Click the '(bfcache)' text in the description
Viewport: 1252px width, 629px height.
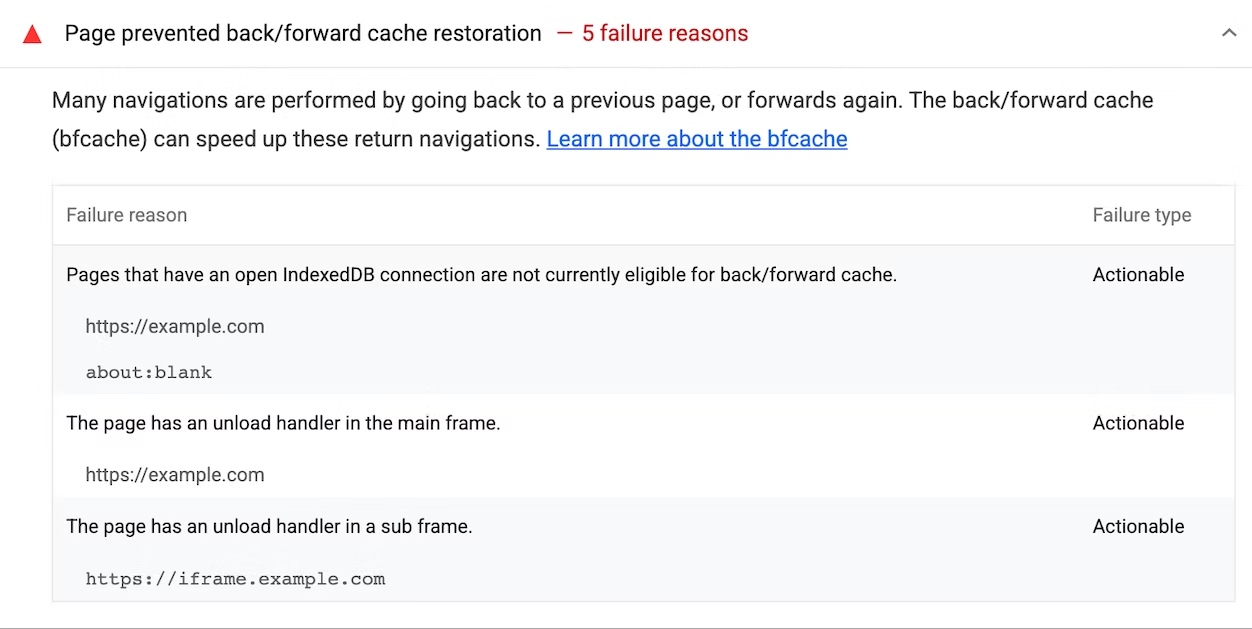tap(100, 139)
